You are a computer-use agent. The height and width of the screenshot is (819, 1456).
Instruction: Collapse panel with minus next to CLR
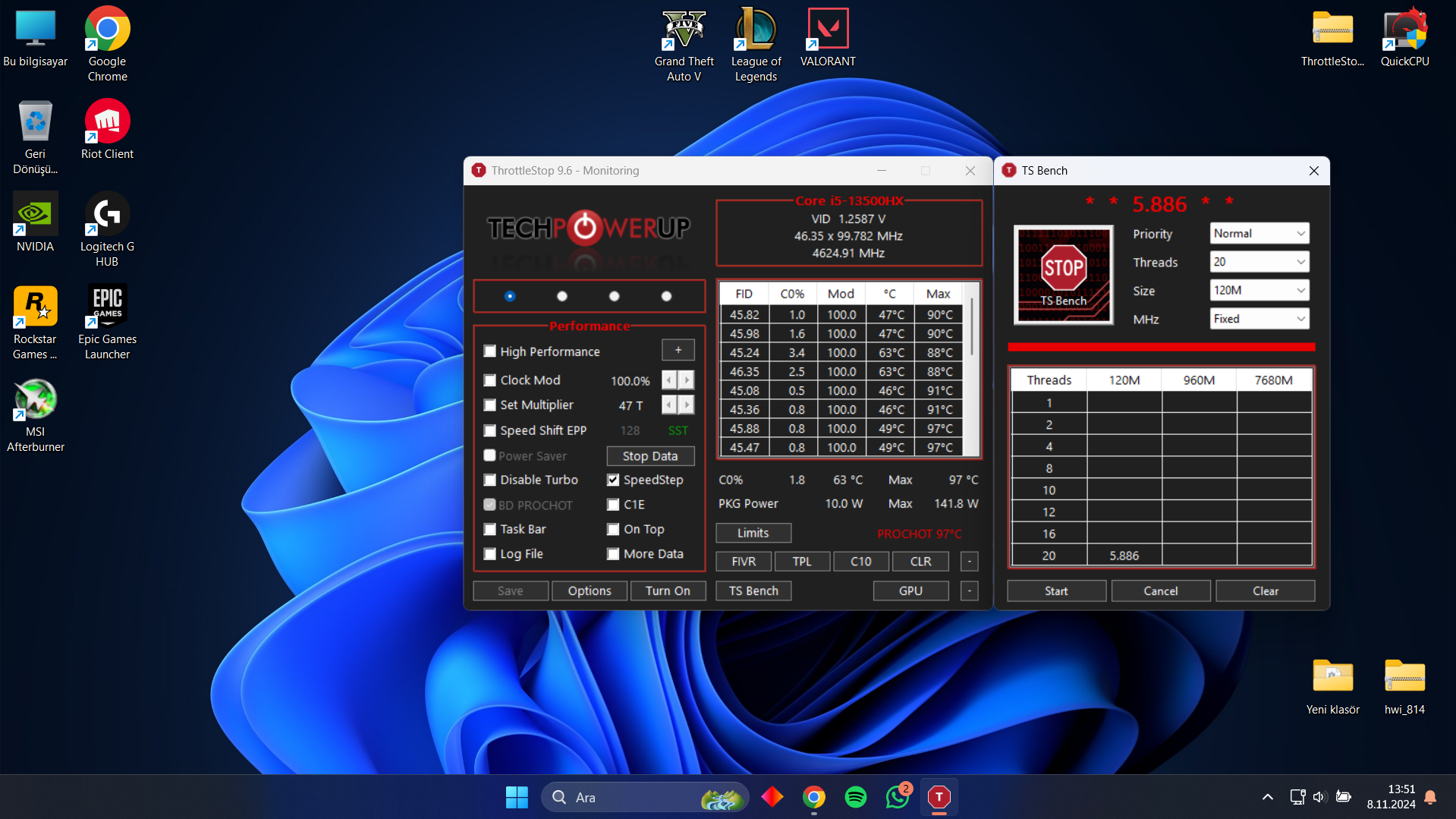(969, 562)
